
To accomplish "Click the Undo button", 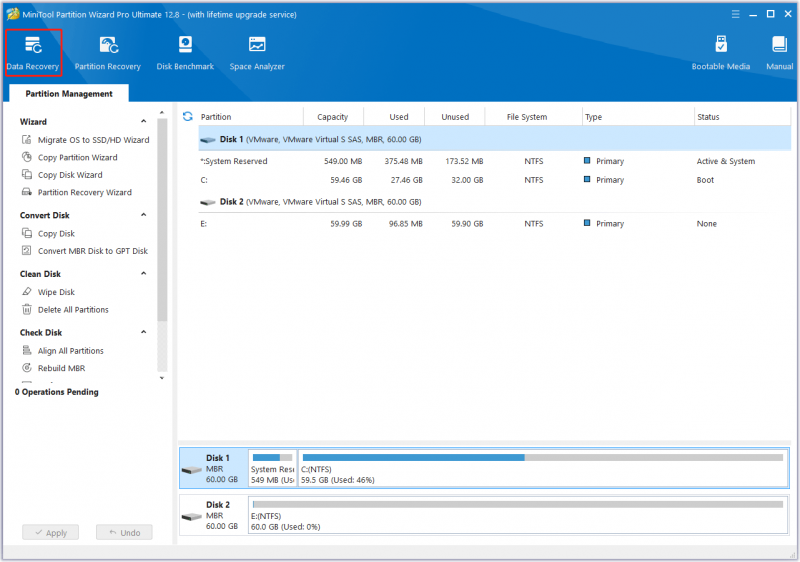I will click(x=124, y=532).
